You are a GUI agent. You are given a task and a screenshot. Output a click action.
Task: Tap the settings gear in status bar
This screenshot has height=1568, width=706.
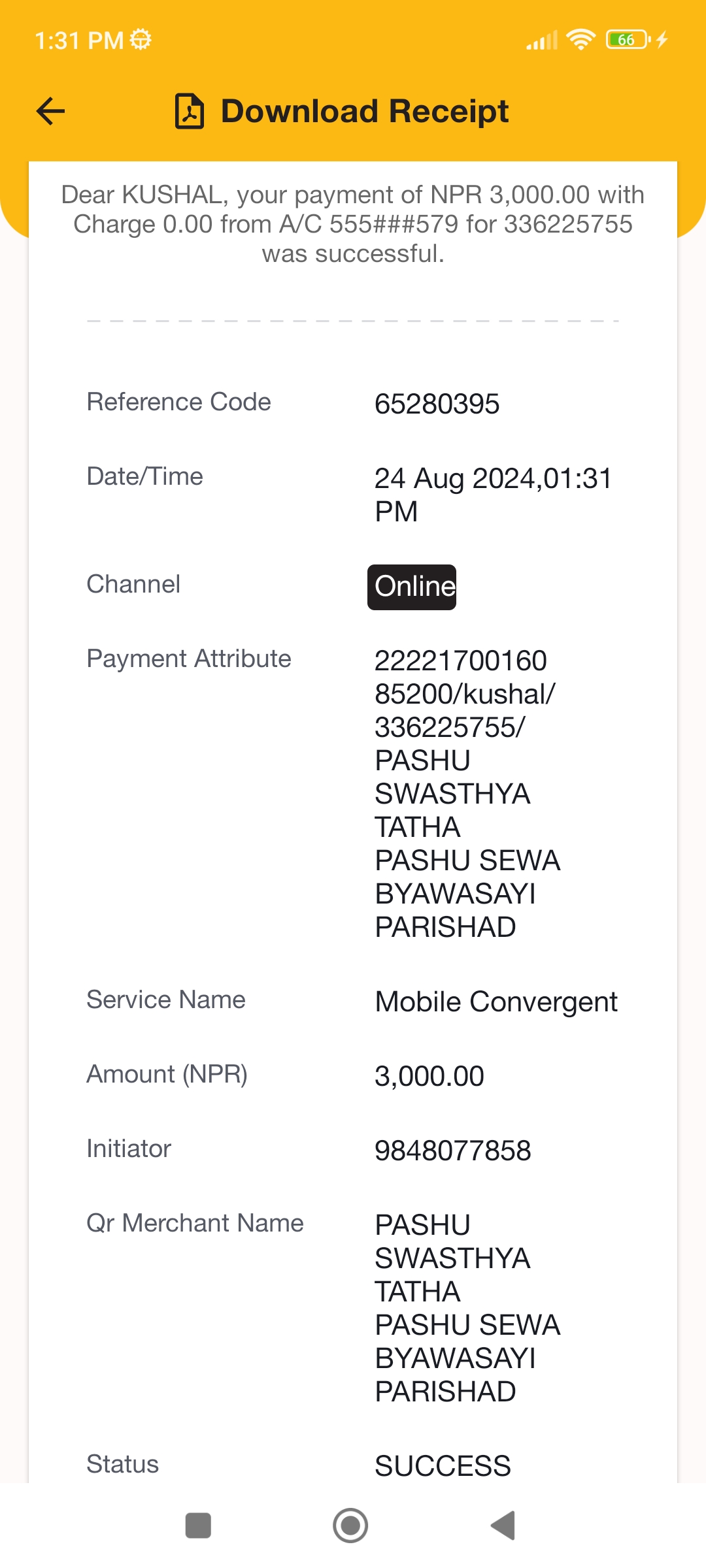click(x=141, y=40)
